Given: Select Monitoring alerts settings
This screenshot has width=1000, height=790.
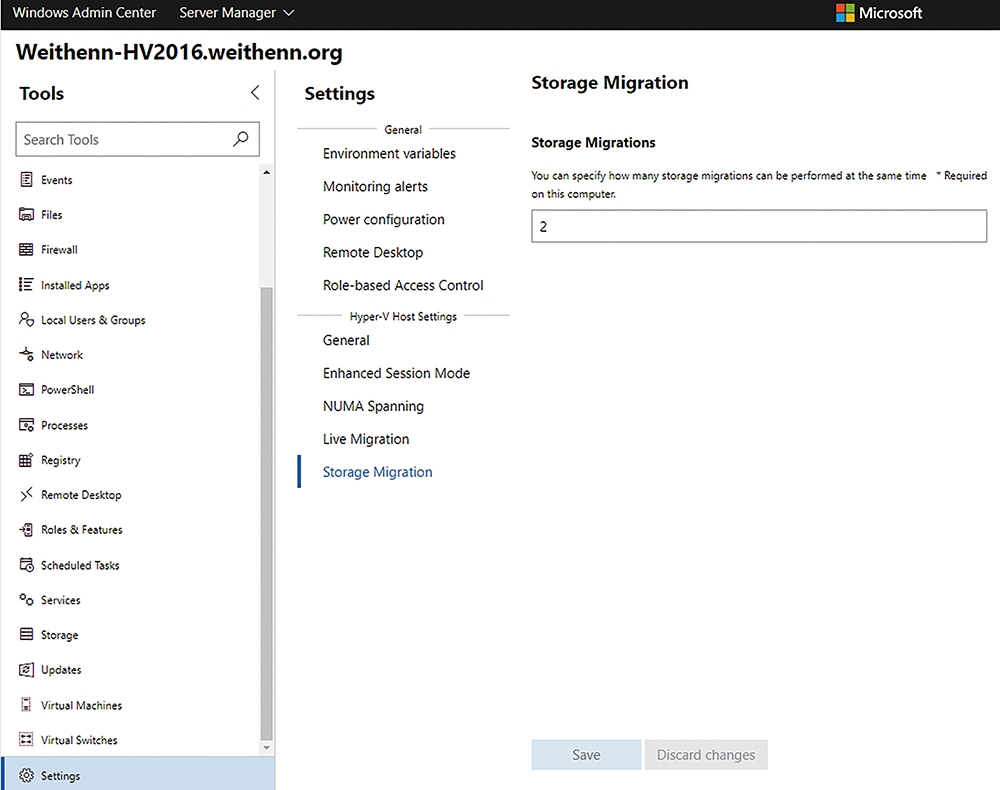Looking at the screenshot, I should click(375, 187).
